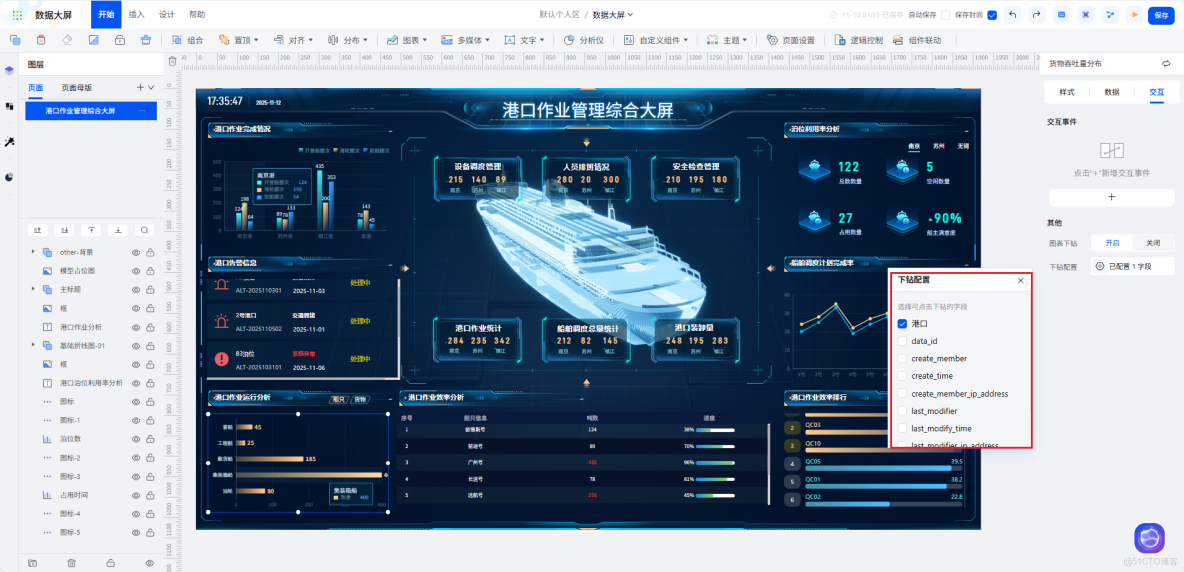Viewport: 1184px width, 572px height.
Task: Click the move-to-top layer icon
Action: click(91, 230)
